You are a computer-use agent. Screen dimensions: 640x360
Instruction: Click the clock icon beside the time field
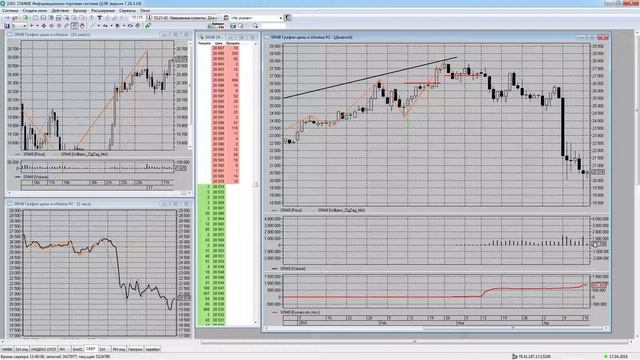[149, 18]
